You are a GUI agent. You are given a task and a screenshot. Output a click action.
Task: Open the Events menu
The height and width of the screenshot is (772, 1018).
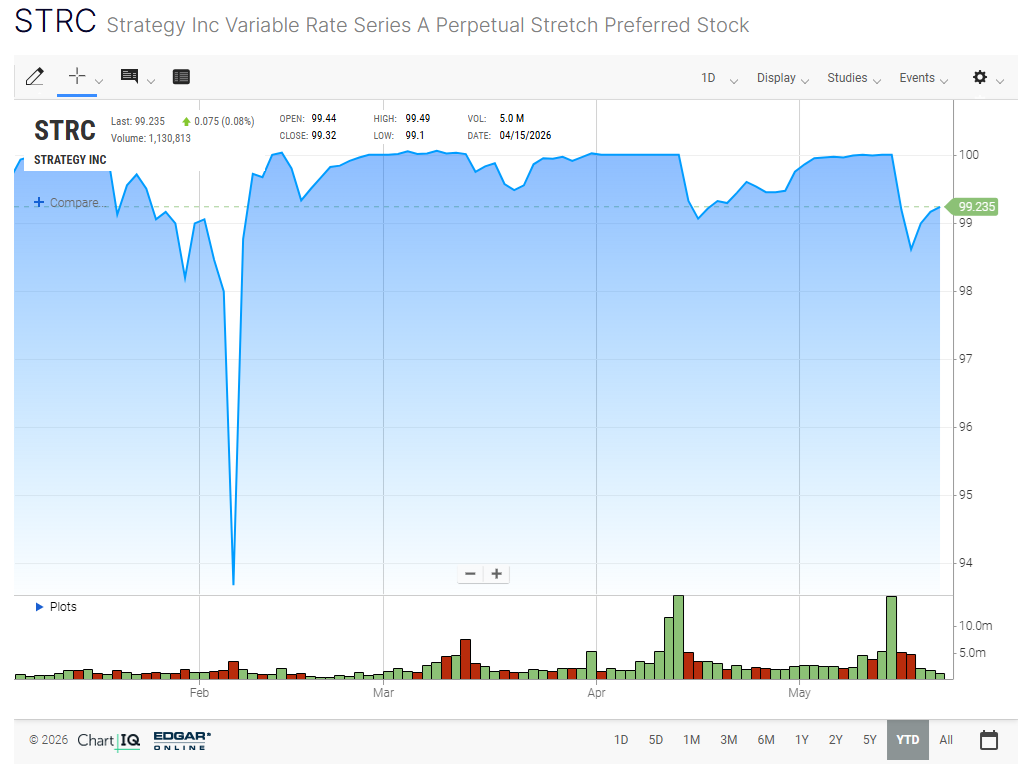pyautogui.click(x=923, y=78)
